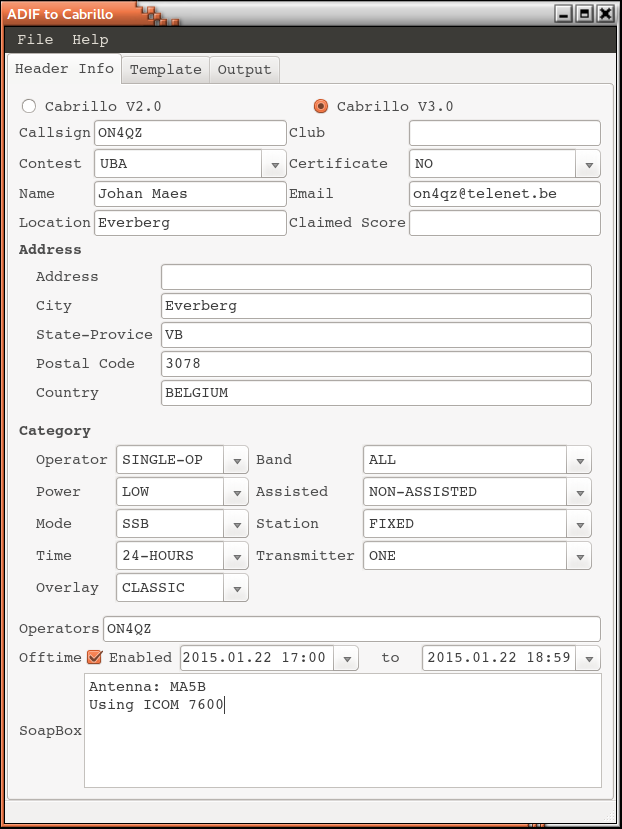This screenshot has height=829, width=622.
Task: Open the Power dropdown showing LOW
Action: click(237, 493)
